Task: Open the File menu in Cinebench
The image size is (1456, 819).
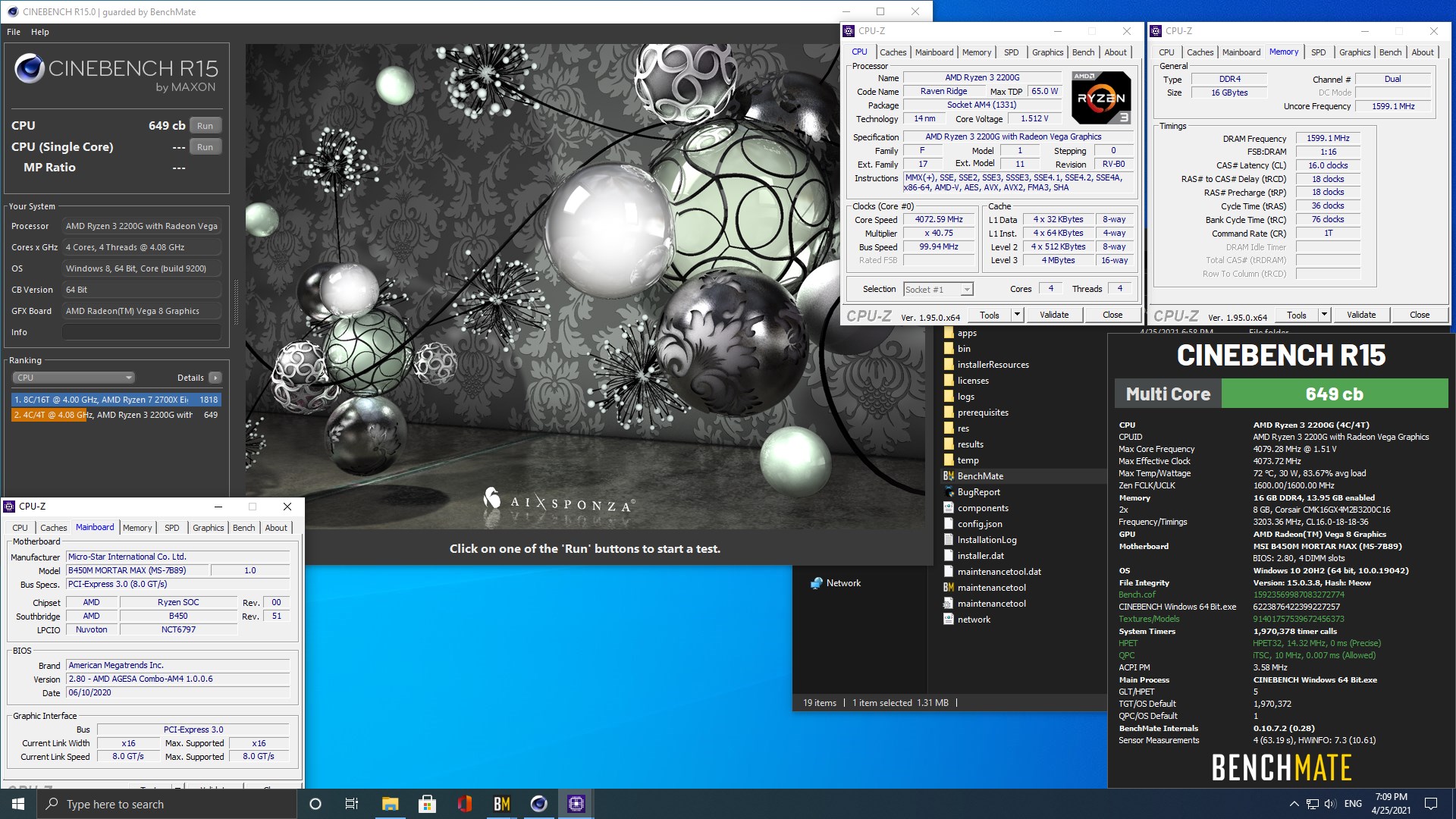Action: click(x=14, y=32)
